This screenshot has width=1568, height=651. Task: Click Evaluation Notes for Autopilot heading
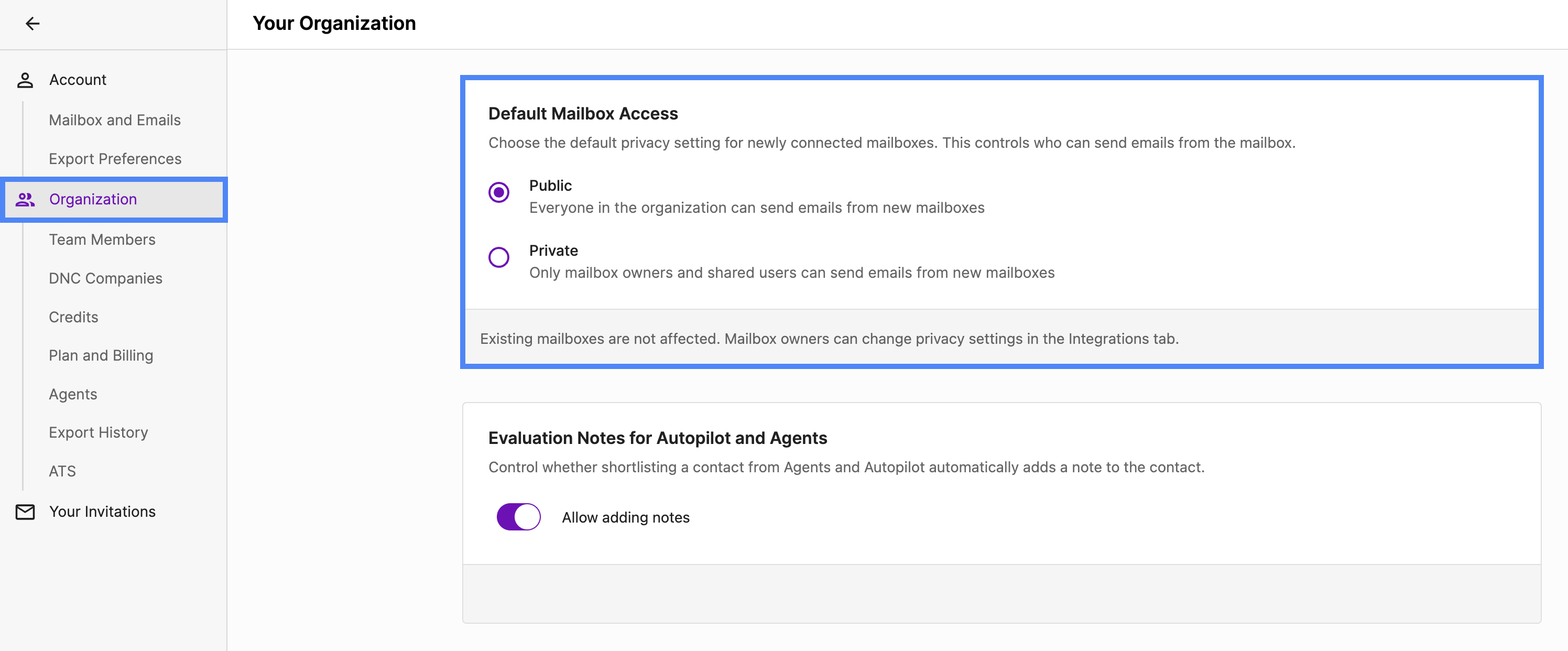657,438
